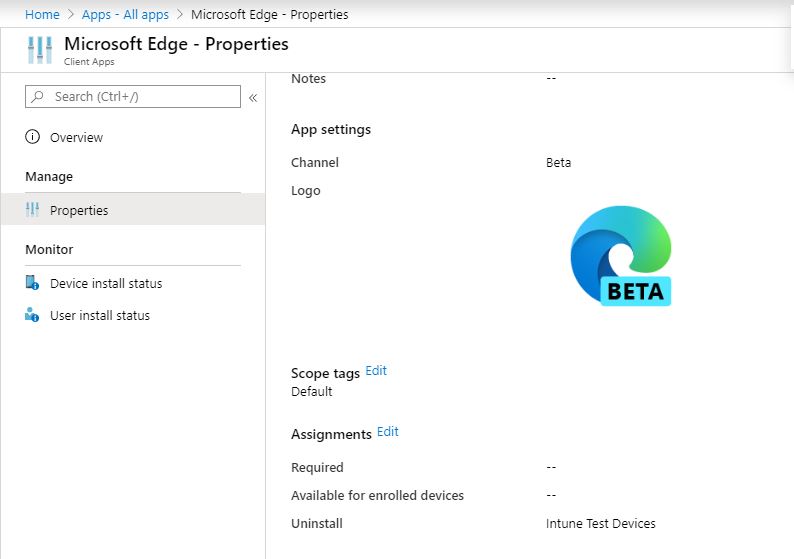Open Device install status under Monitor

coord(106,283)
